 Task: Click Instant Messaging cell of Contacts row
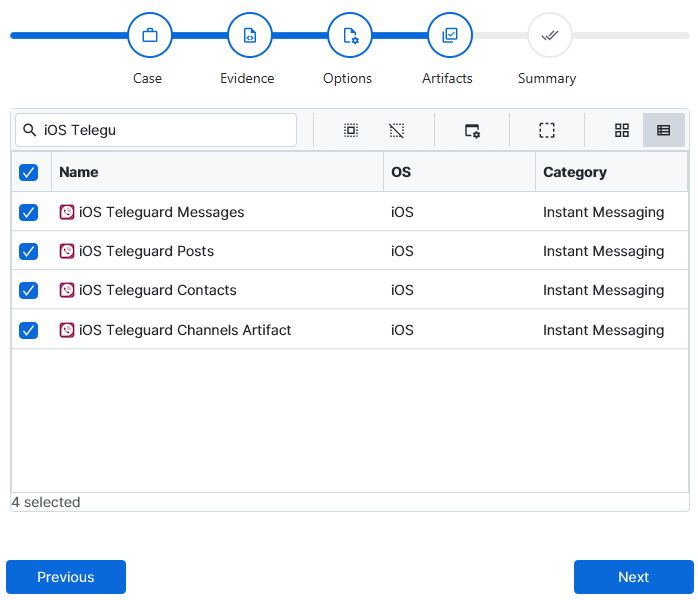pyautogui.click(x=604, y=290)
